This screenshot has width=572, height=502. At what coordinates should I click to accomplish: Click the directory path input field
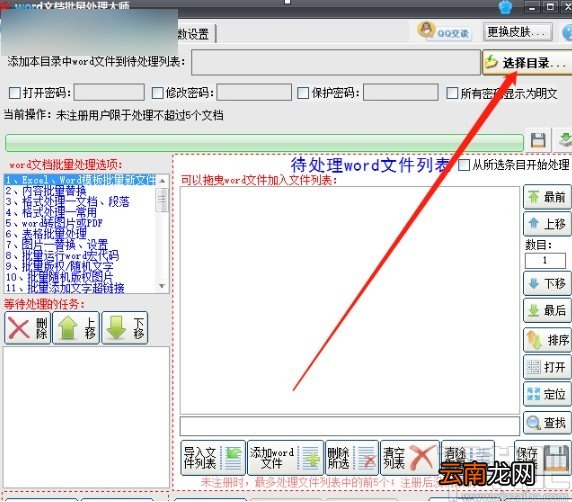pos(336,62)
